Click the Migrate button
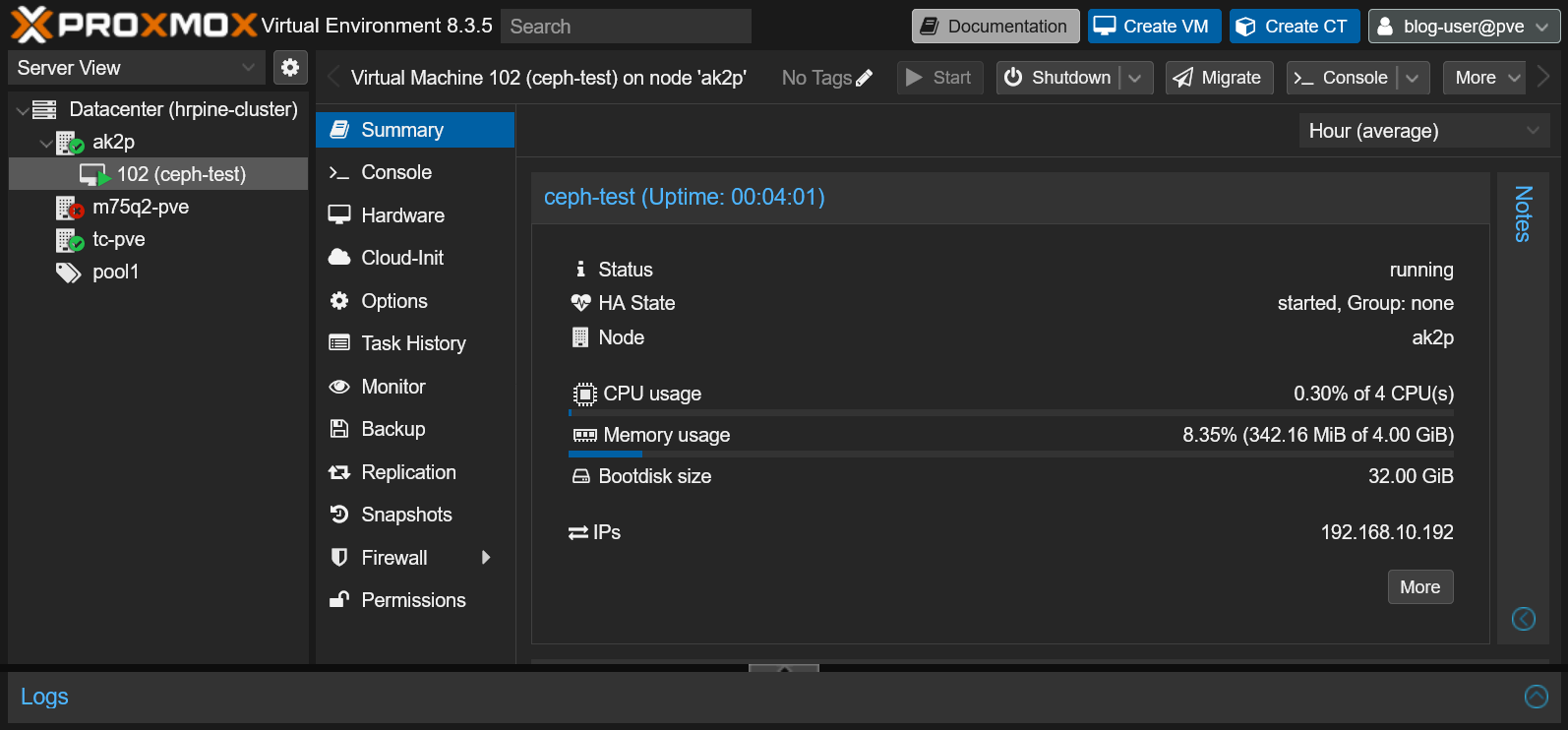The image size is (1568, 730). pyautogui.click(x=1220, y=78)
